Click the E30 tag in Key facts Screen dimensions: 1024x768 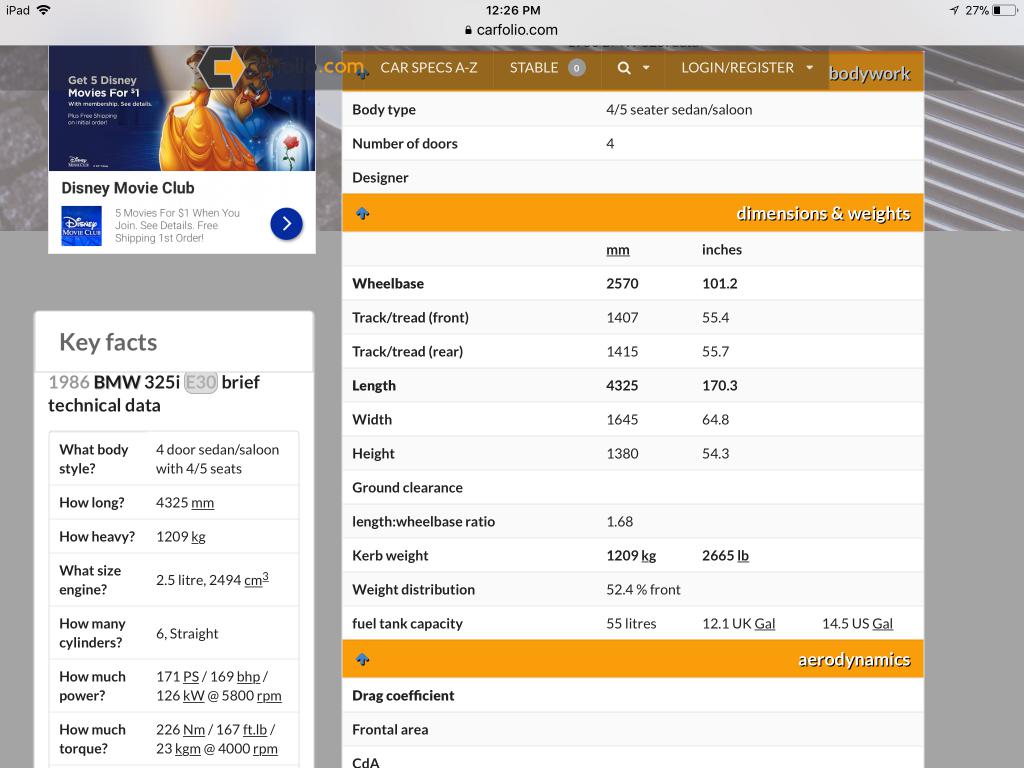(201, 382)
